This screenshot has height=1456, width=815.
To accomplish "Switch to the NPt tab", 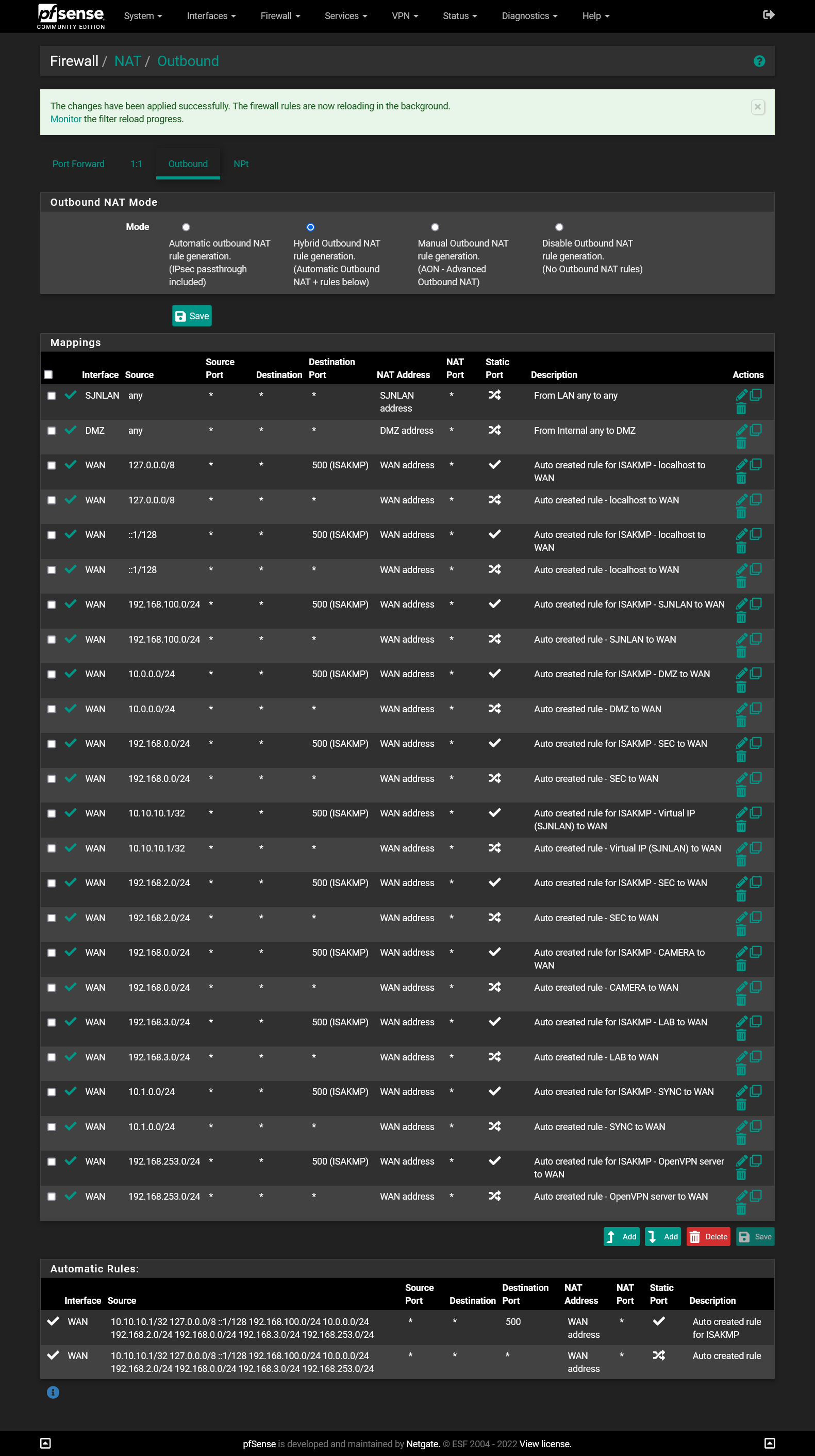I will (x=241, y=164).
